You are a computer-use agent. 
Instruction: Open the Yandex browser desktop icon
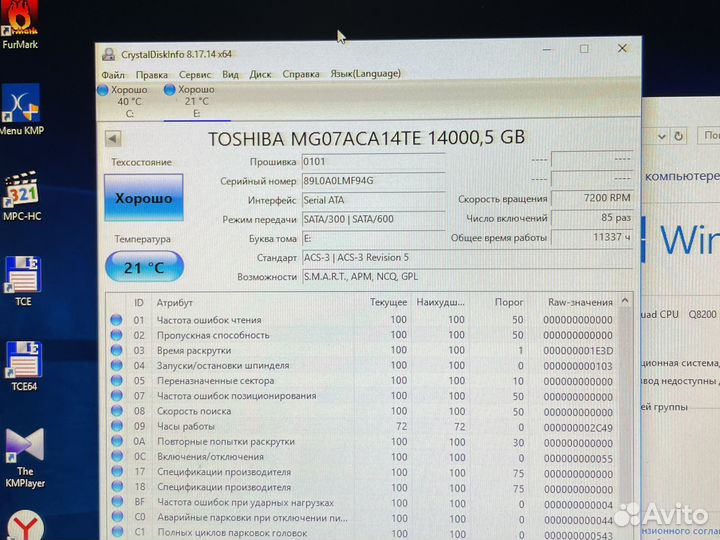pos(26,525)
